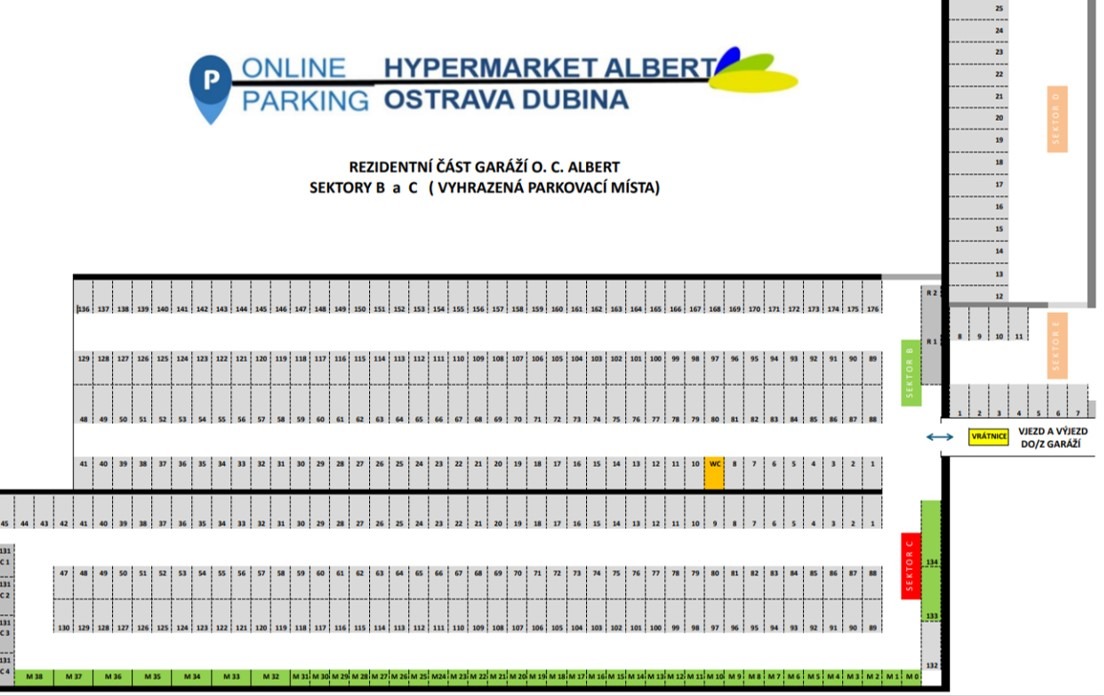Select spot 12 in Sektor D
Viewport: 1104px width, 696px height.
pyautogui.click(x=979, y=296)
